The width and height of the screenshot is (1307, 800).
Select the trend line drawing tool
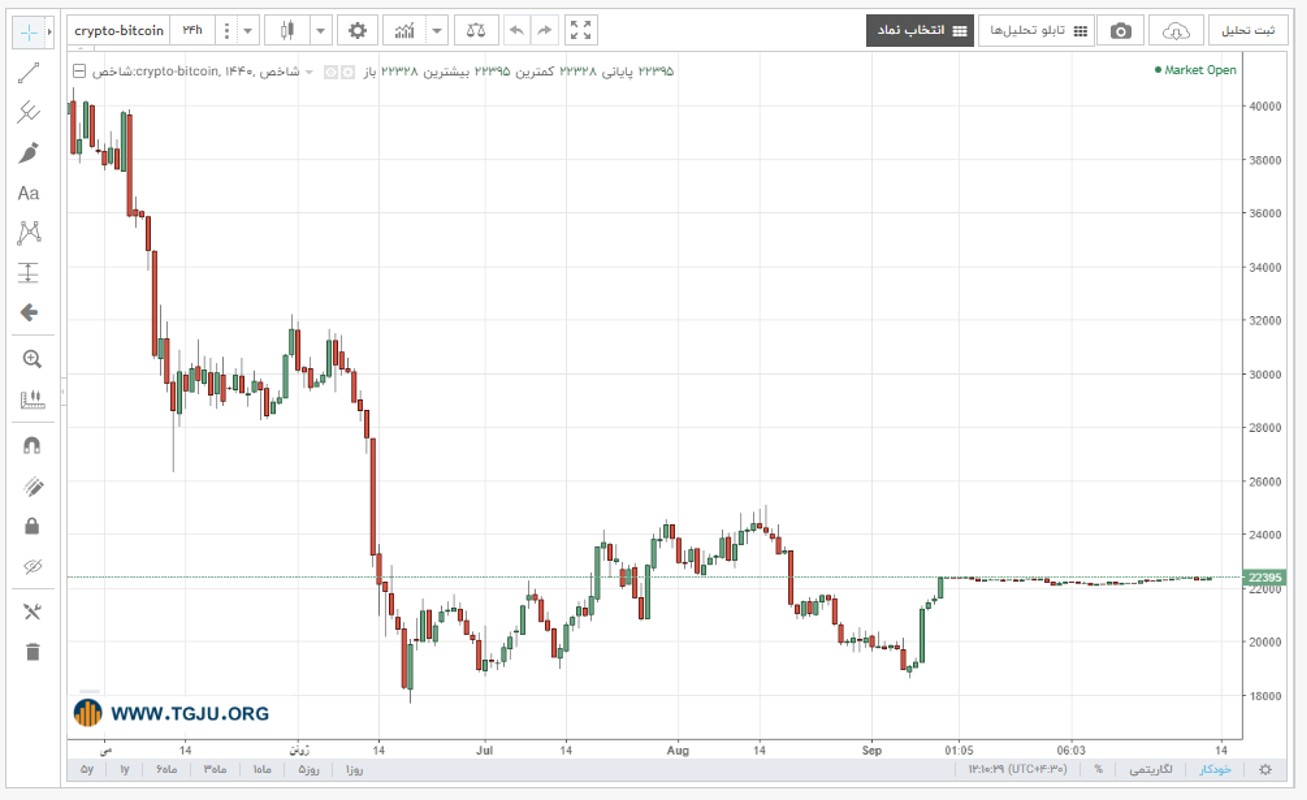point(29,72)
